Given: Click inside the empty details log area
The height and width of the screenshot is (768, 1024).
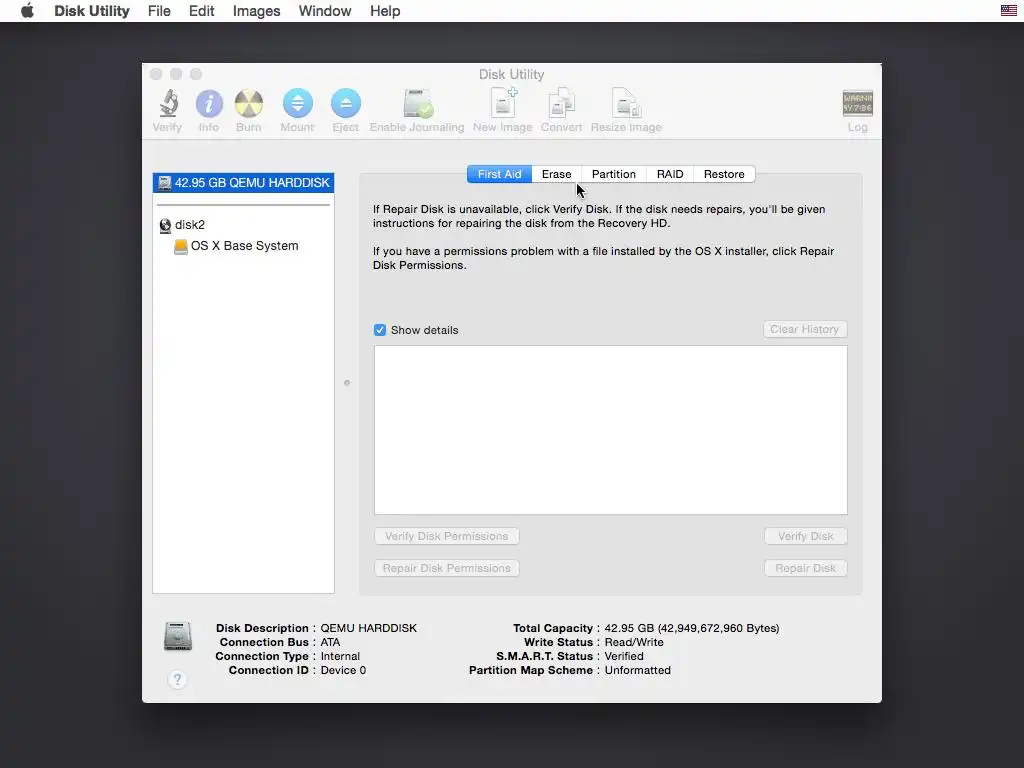Looking at the screenshot, I should pyautogui.click(x=611, y=430).
